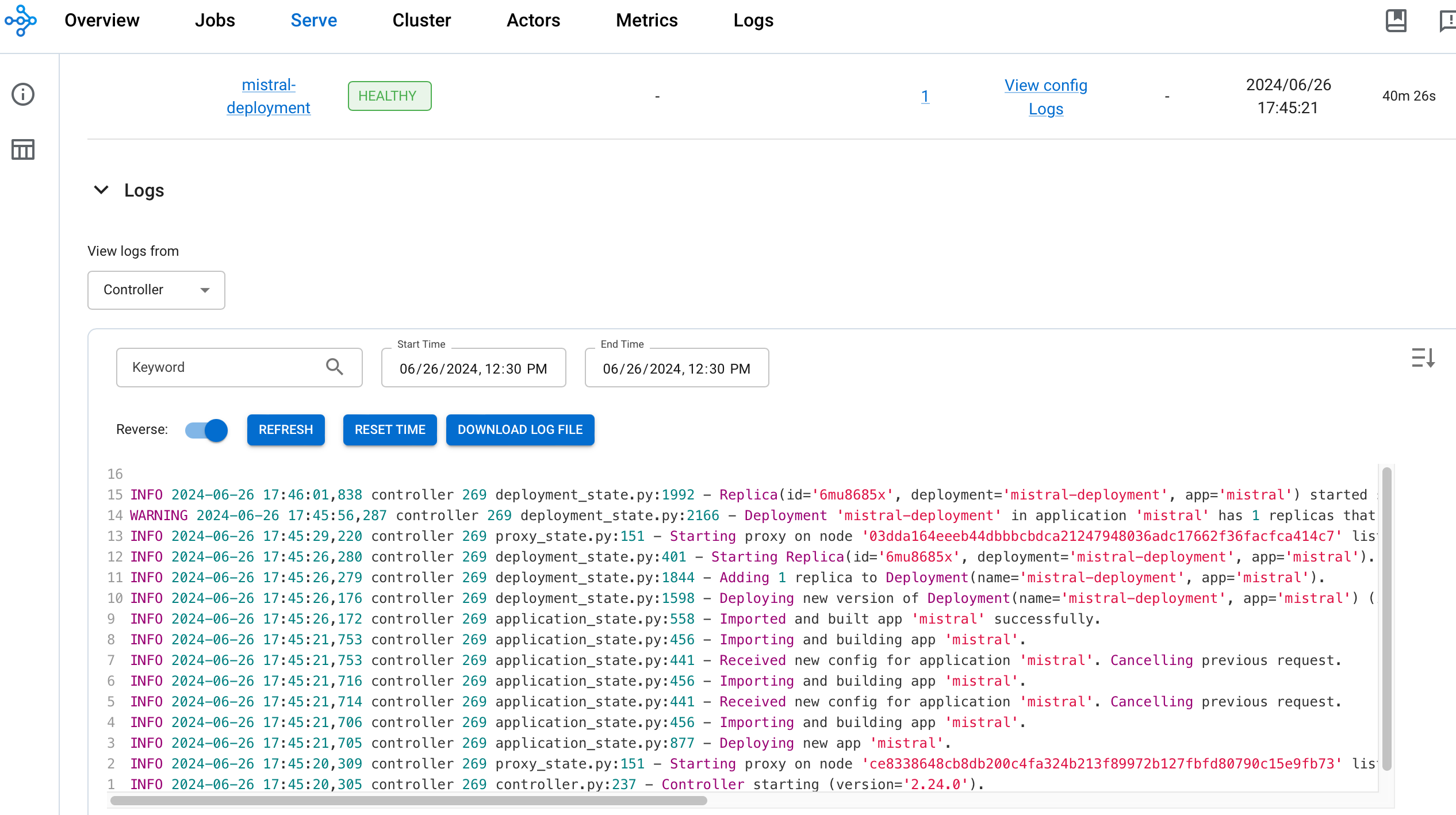Click the user/account icon top right header

pos(1448,20)
